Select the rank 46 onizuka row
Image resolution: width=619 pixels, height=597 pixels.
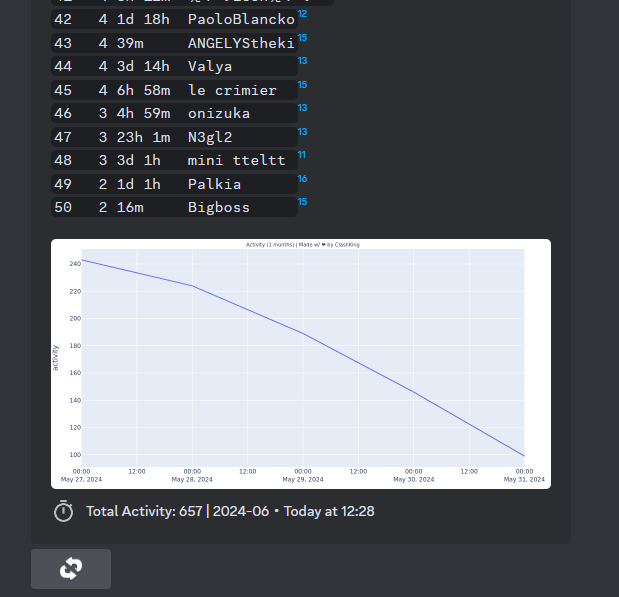pos(174,113)
